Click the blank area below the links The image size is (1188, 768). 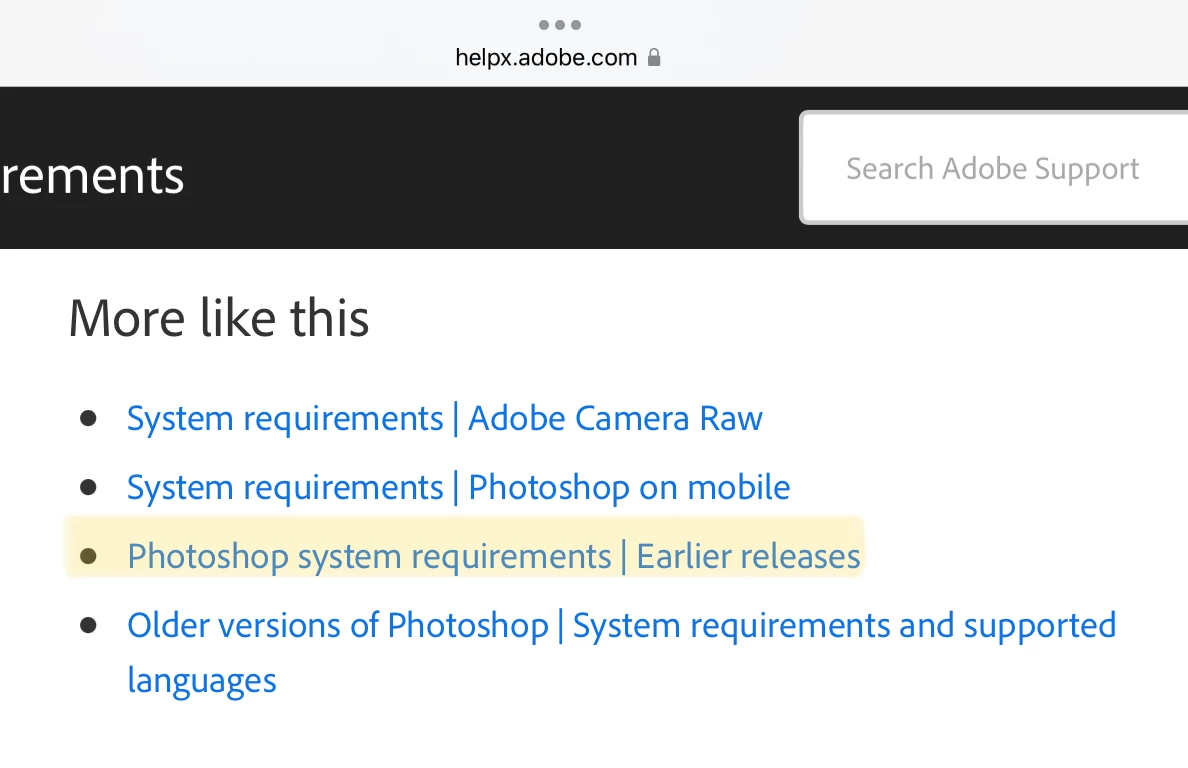point(600,735)
